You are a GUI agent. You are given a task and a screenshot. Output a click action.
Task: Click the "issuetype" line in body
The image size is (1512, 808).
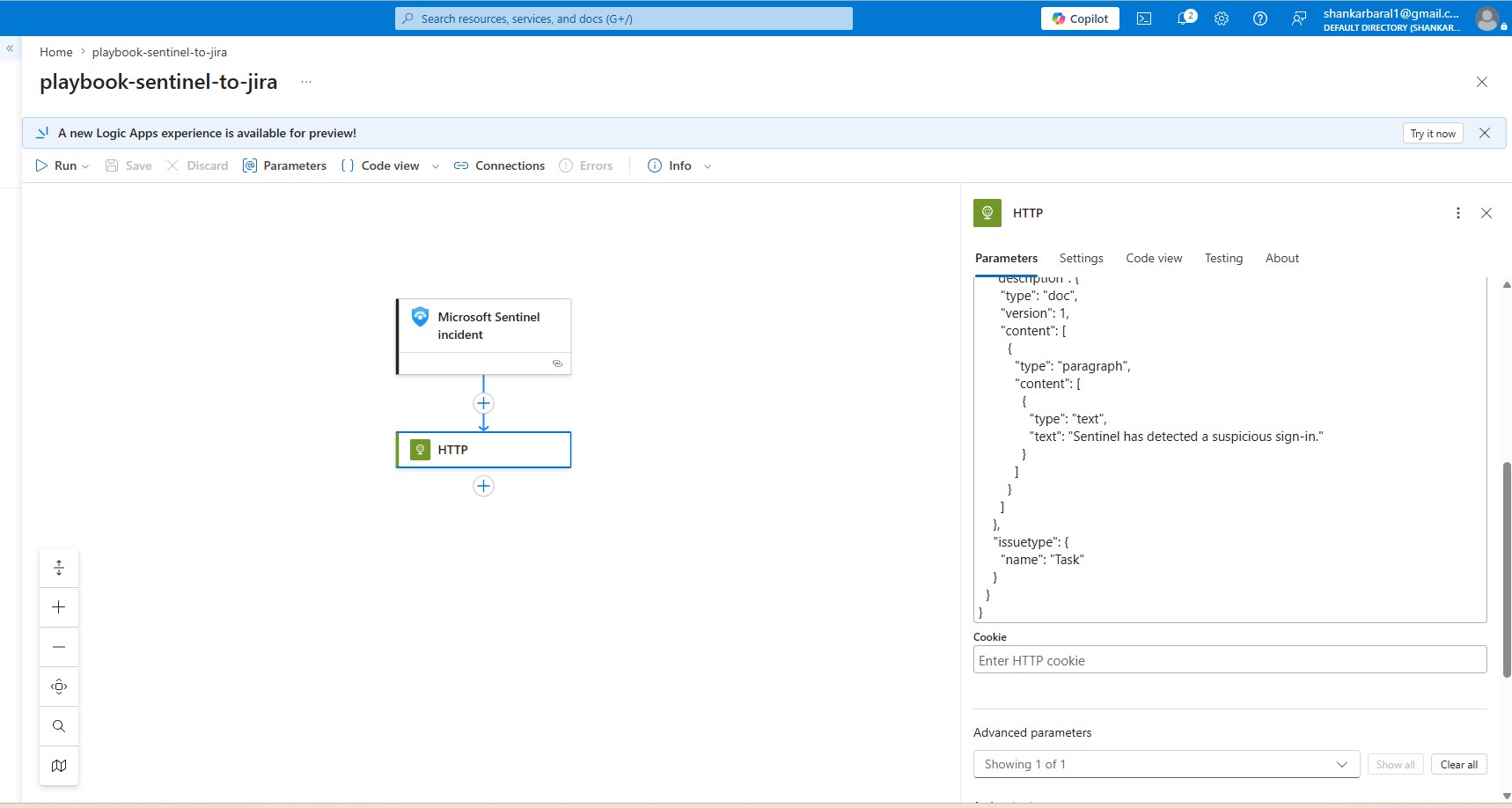click(x=1031, y=542)
